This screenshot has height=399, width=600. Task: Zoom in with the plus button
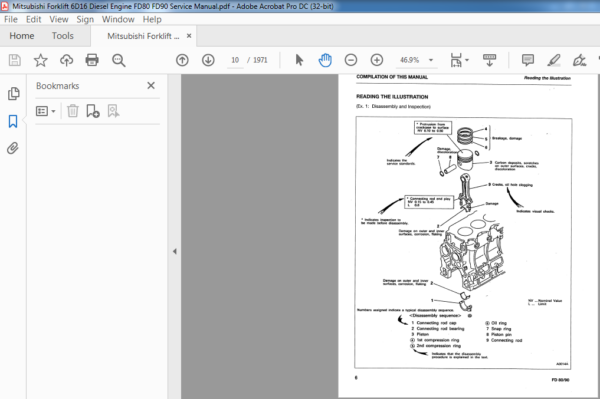(x=377, y=60)
